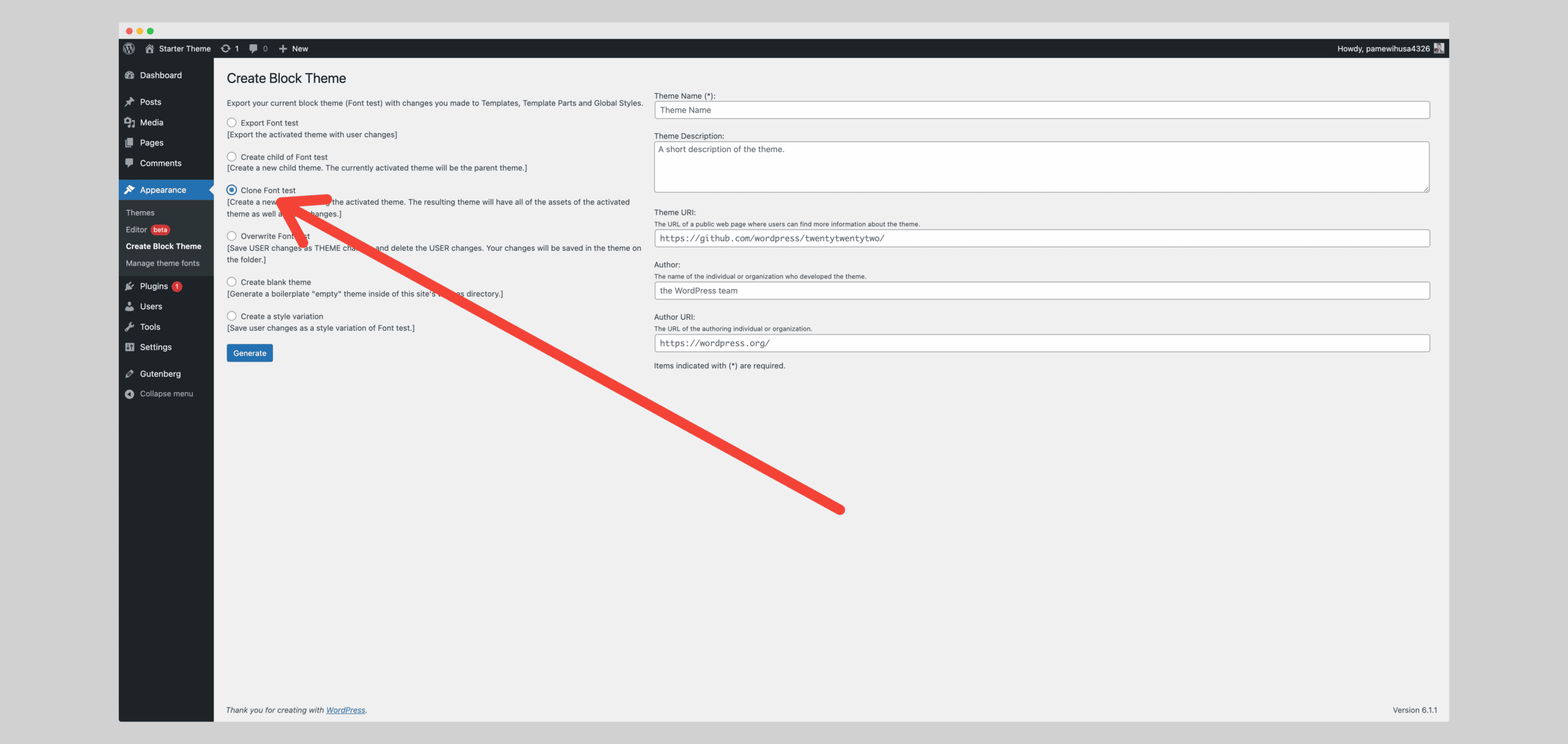Image resolution: width=1568 pixels, height=744 pixels.
Task: Click the Tools wrench icon
Action: coord(129,327)
